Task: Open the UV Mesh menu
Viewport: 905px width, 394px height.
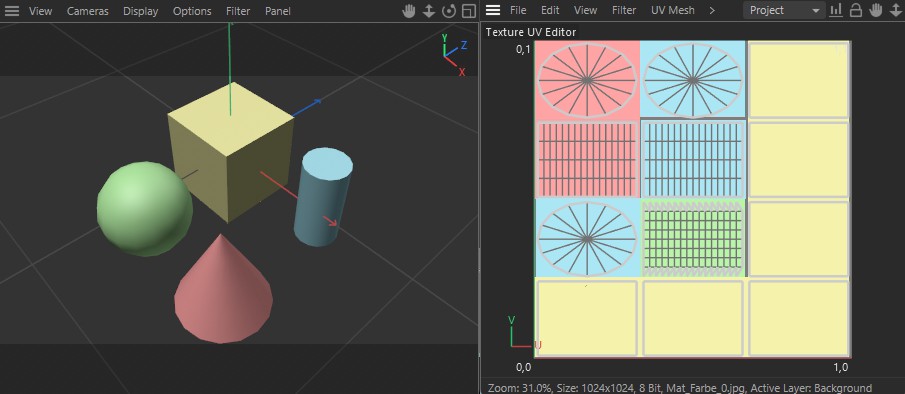Action: pos(673,10)
